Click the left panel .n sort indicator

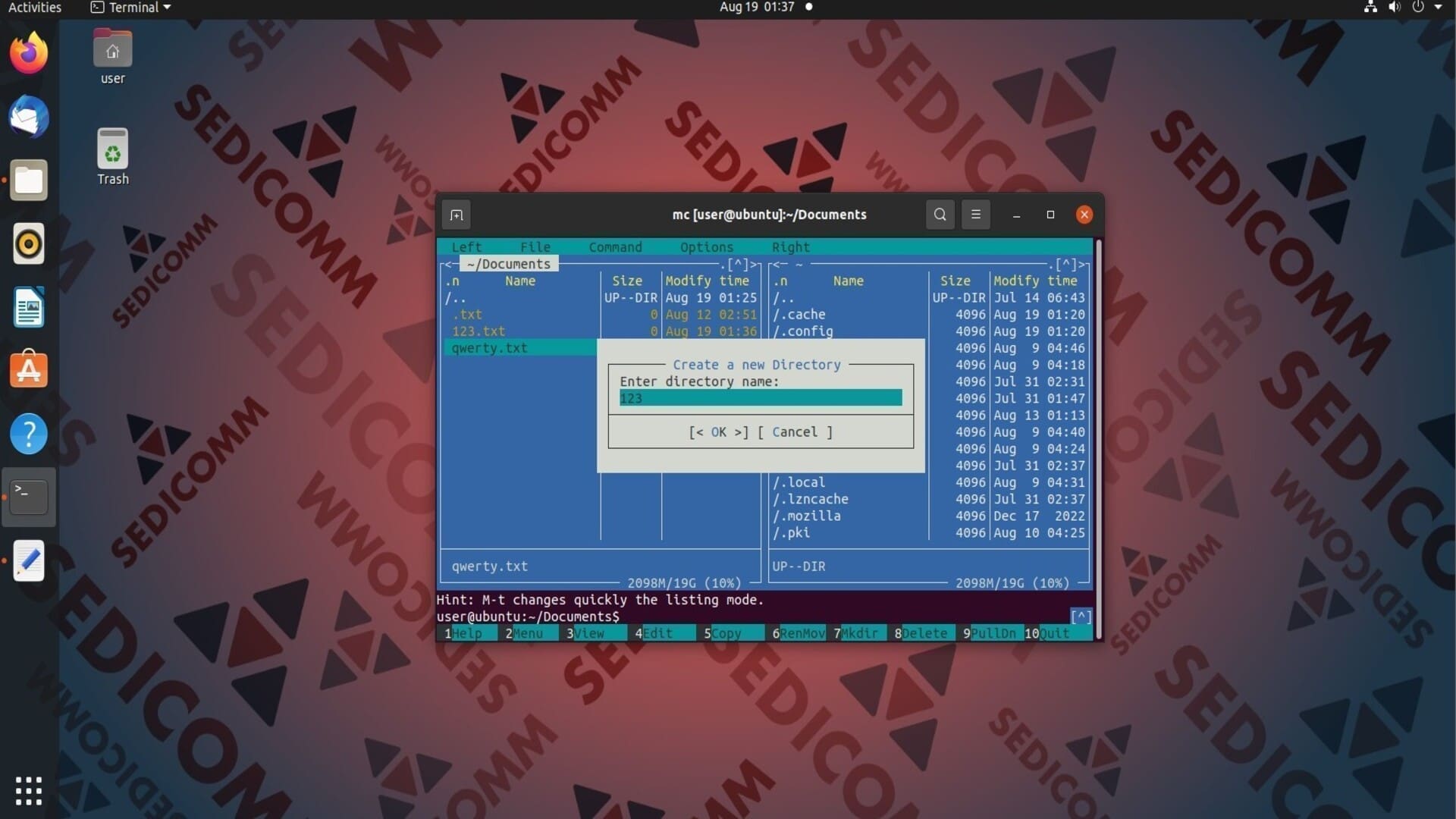[x=453, y=281]
